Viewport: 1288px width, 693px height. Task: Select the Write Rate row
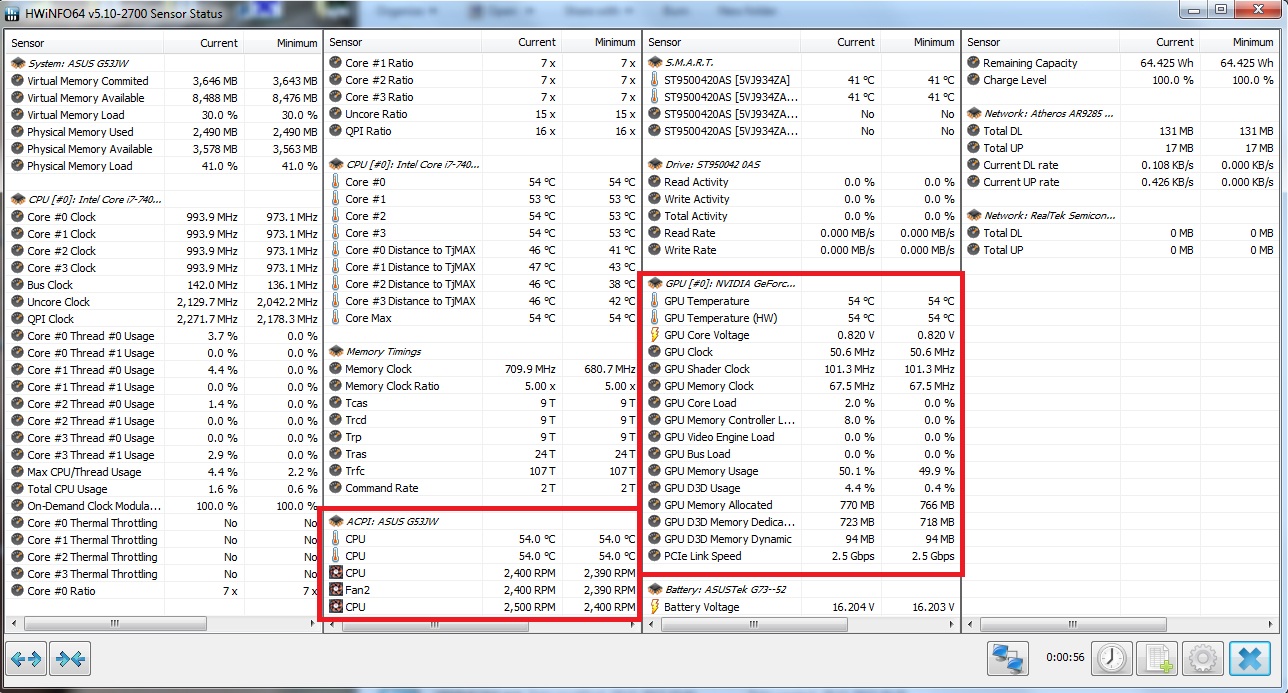tap(802, 250)
